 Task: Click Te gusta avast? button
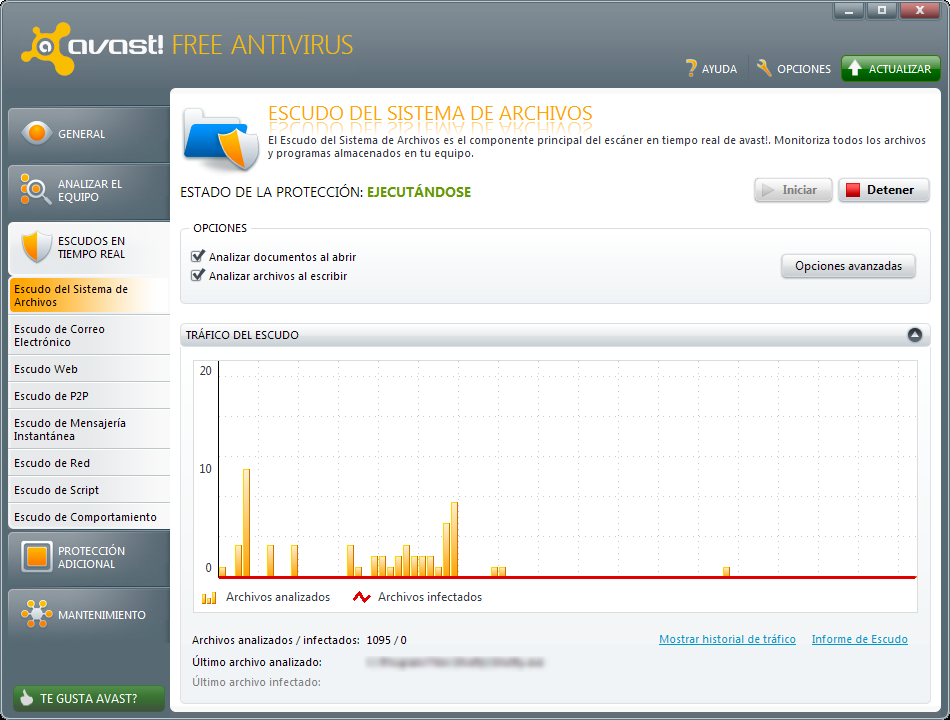pyautogui.click(x=88, y=698)
